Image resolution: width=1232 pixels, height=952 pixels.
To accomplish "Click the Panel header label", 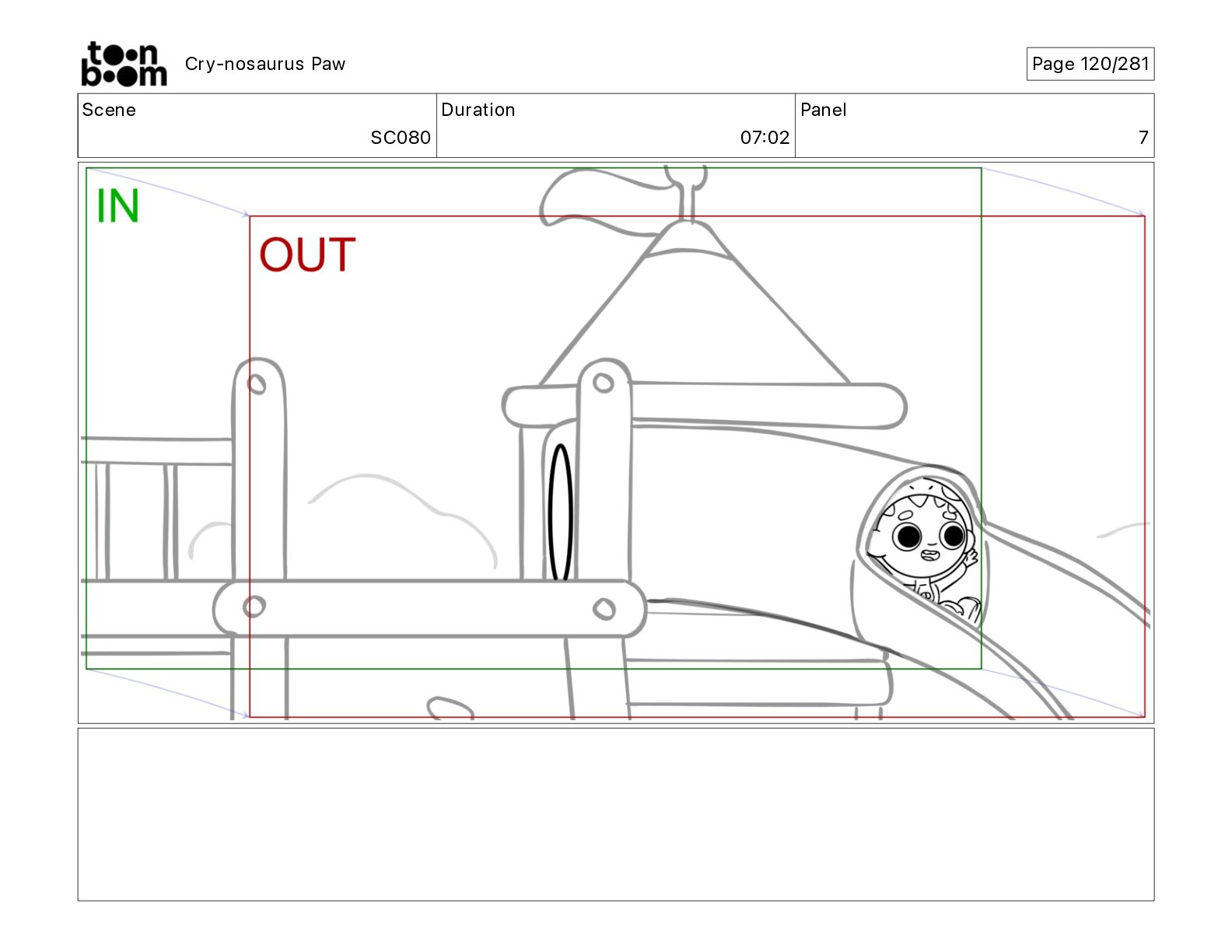I will [x=823, y=110].
